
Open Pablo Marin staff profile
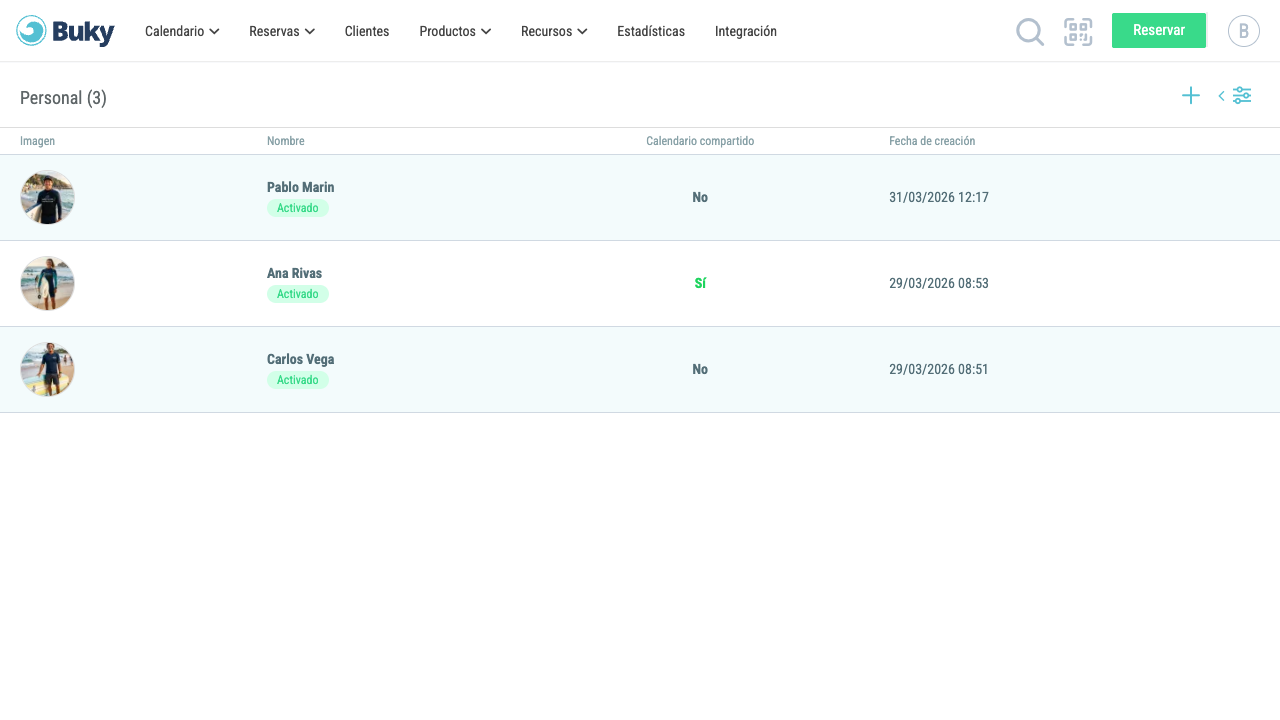(x=301, y=187)
